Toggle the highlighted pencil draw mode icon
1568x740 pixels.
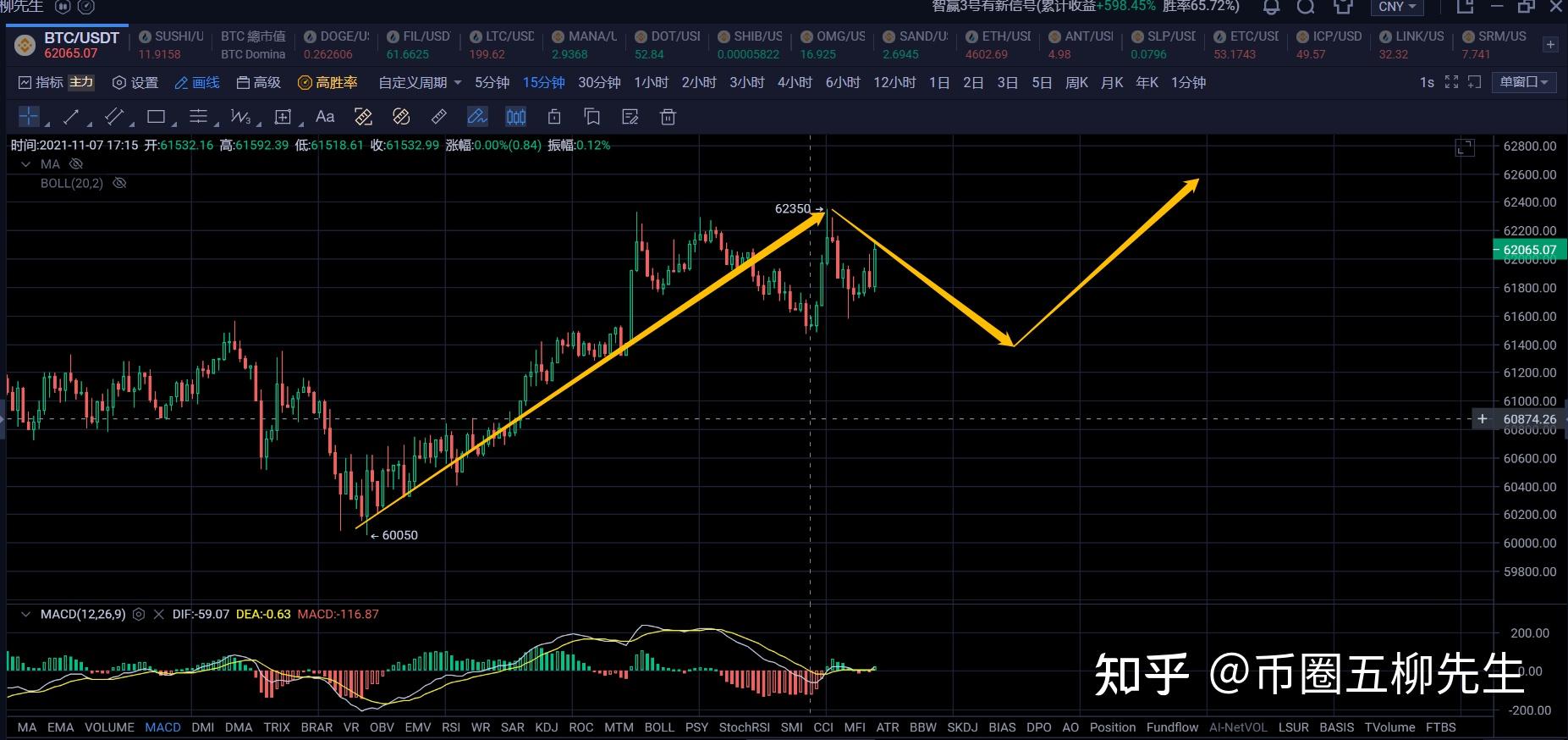[477, 117]
